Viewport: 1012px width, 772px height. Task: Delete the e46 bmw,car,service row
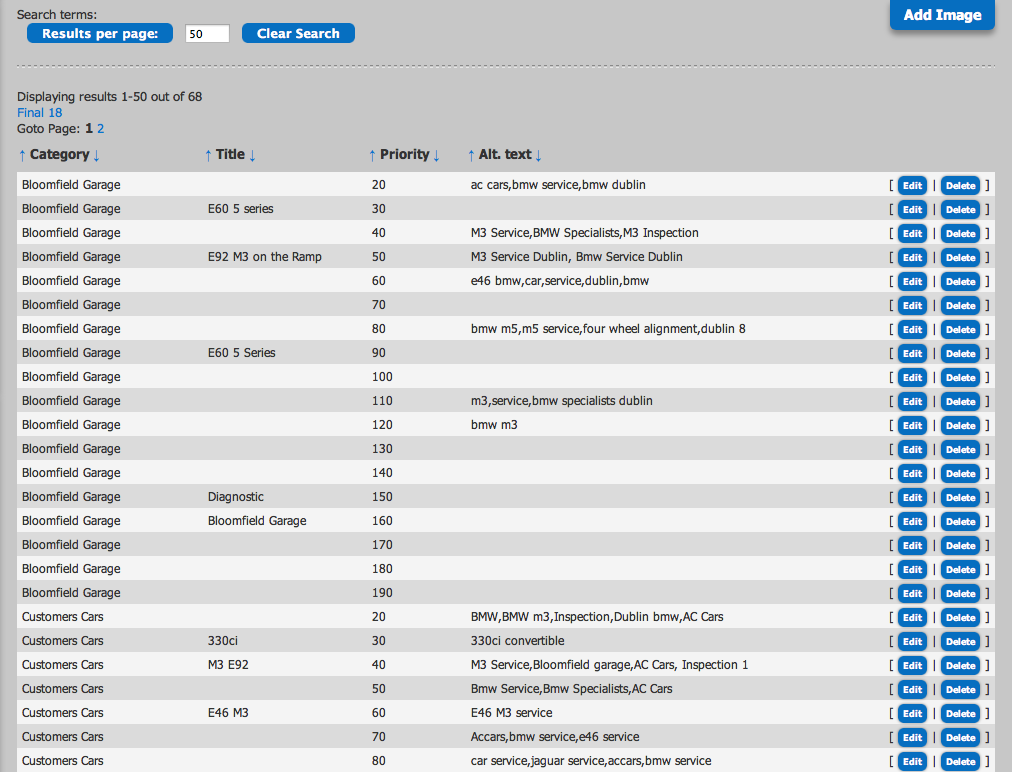coord(960,281)
